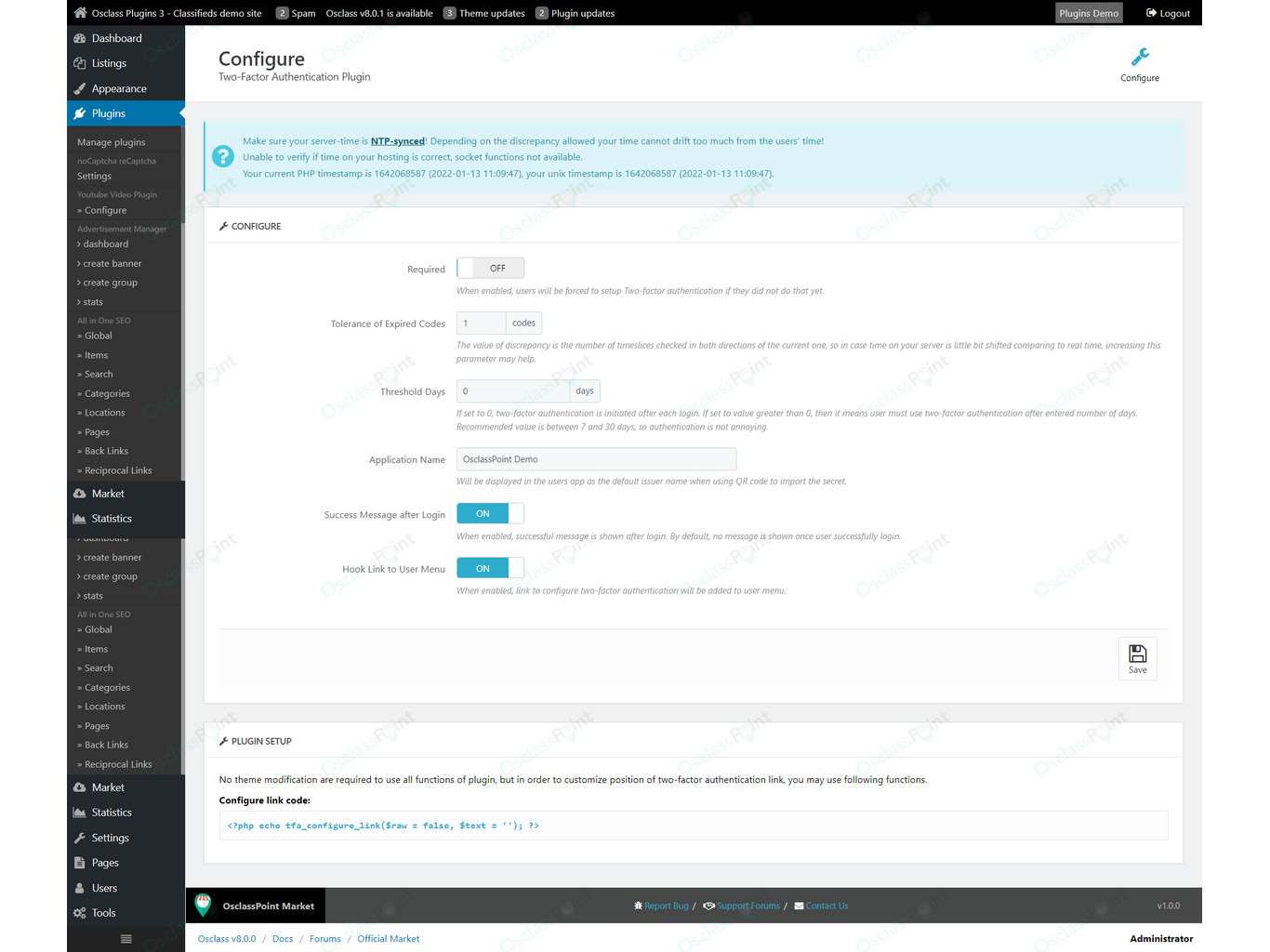Viewport: 1270px width, 952px height.
Task: Click the Save floppy disk icon
Action: click(x=1137, y=654)
